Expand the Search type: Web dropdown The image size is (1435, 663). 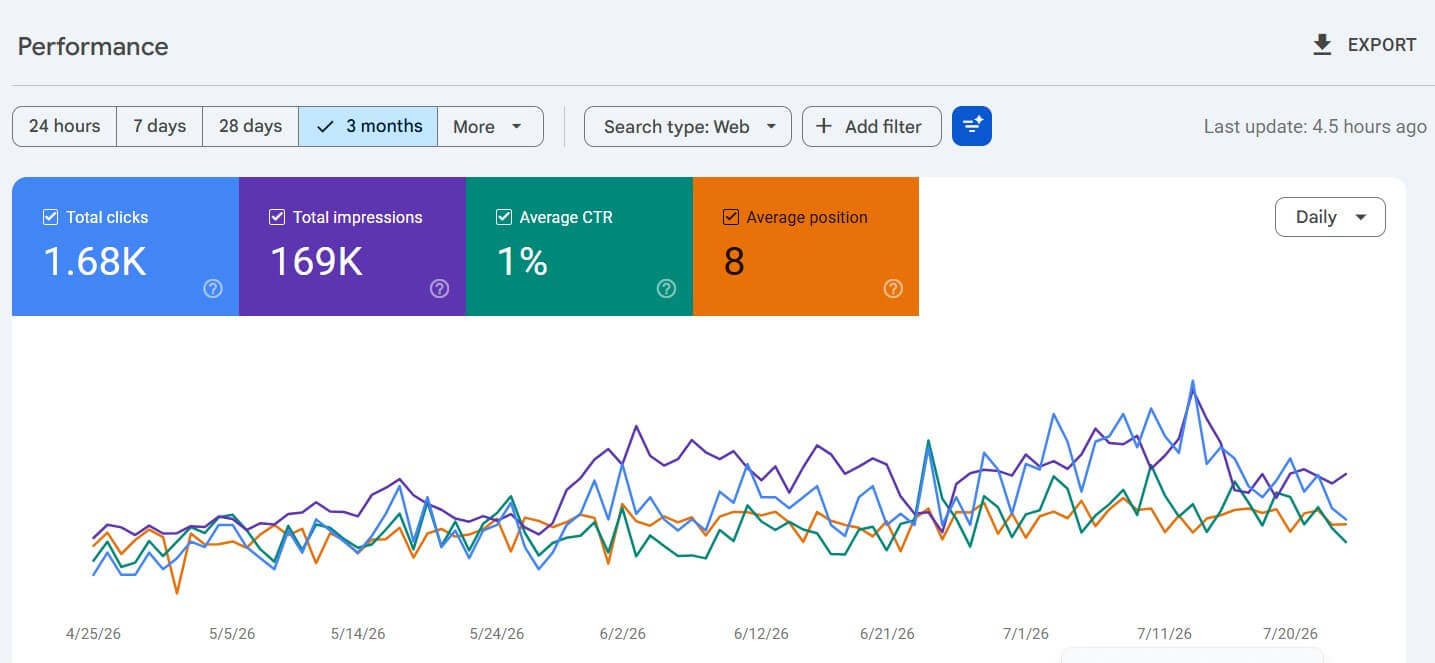[688, 126]
